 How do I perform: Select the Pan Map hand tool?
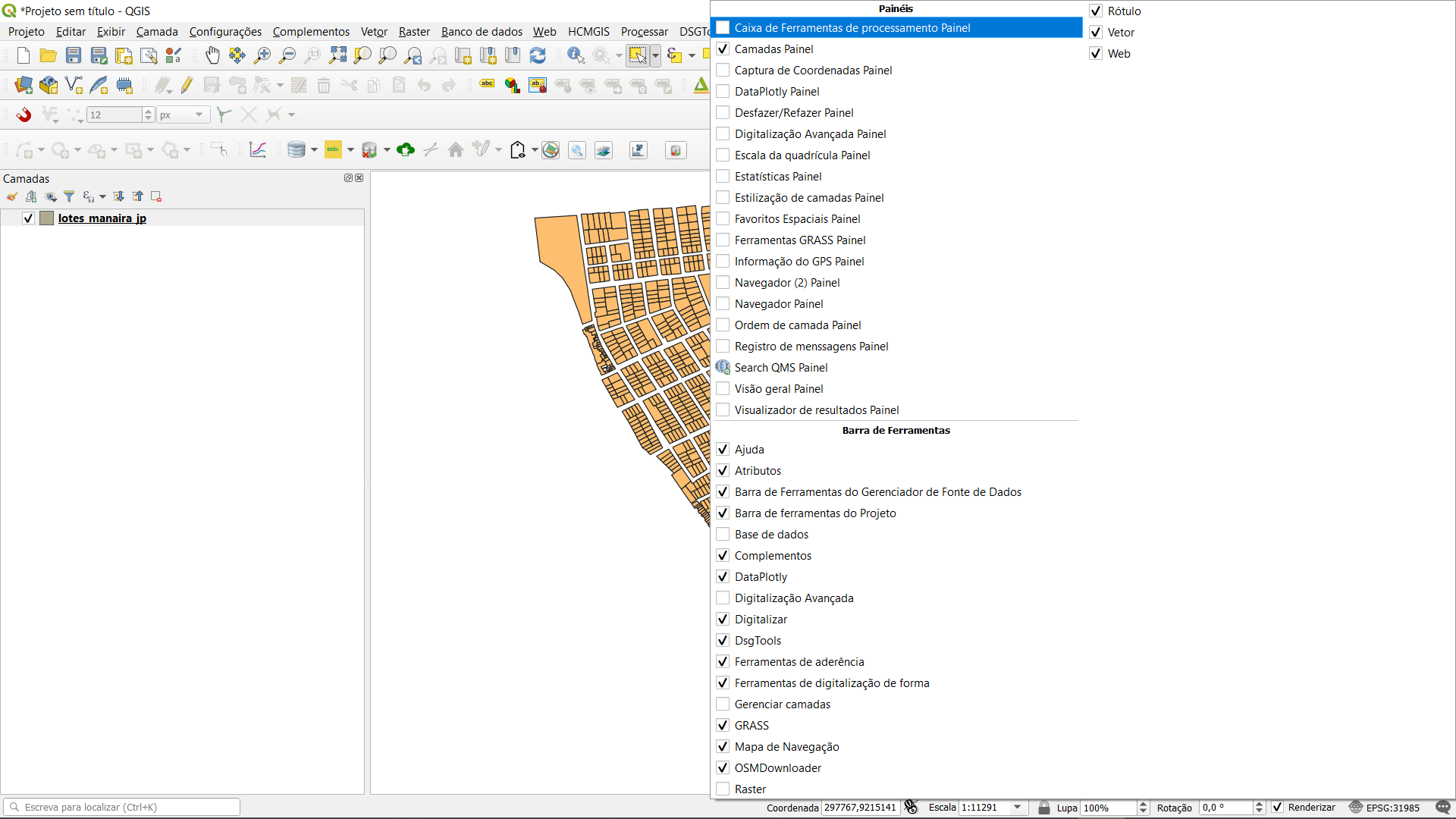212,55
